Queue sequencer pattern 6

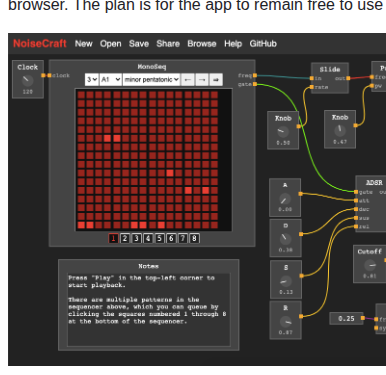(171, 238)
